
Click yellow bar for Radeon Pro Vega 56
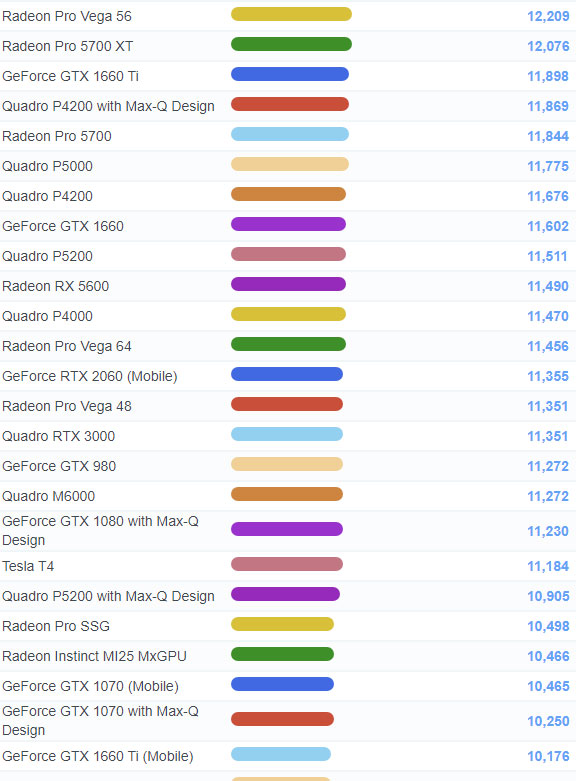[291, 14]
